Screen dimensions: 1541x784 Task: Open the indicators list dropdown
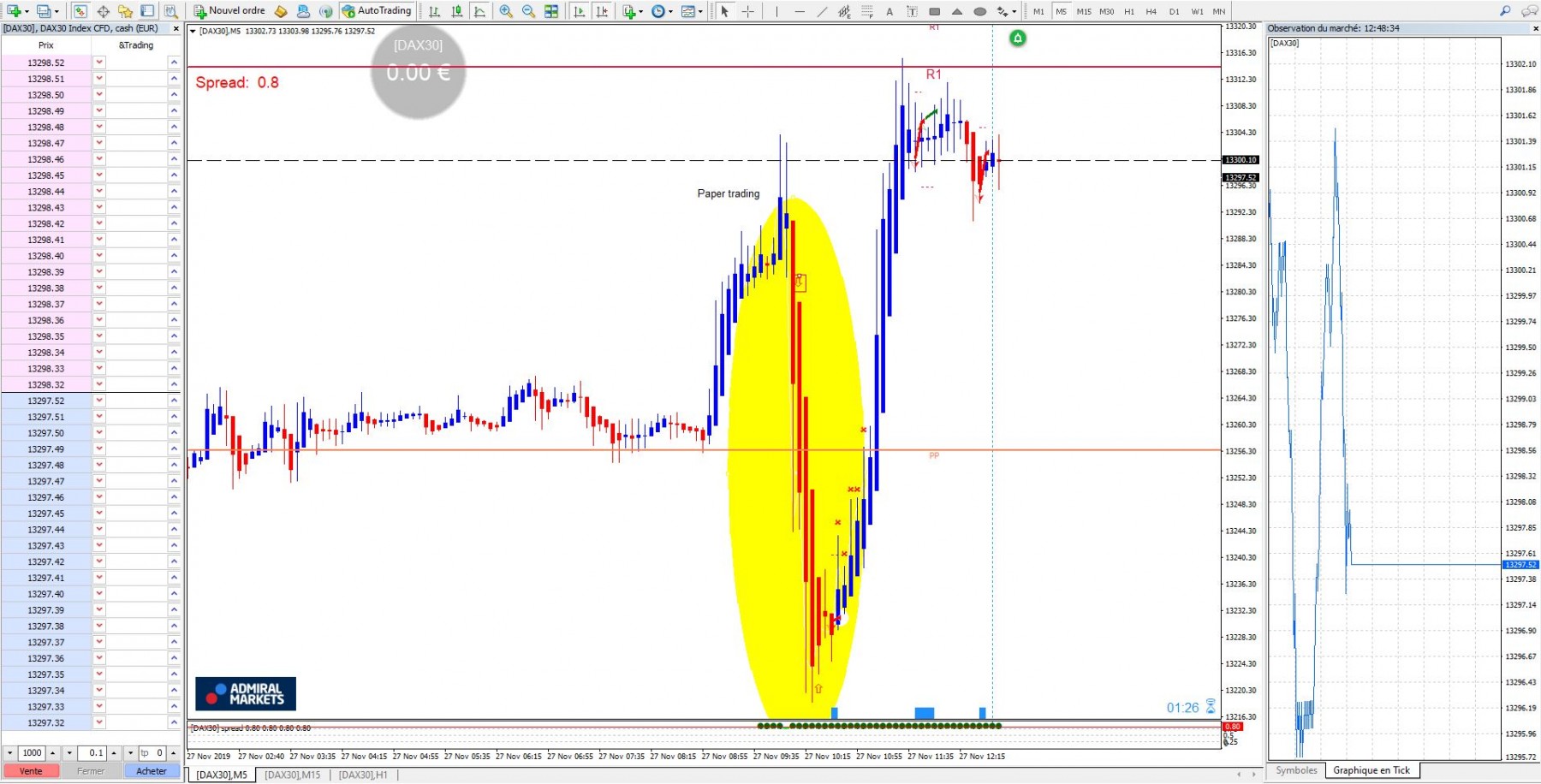click(x=634, y=11)
